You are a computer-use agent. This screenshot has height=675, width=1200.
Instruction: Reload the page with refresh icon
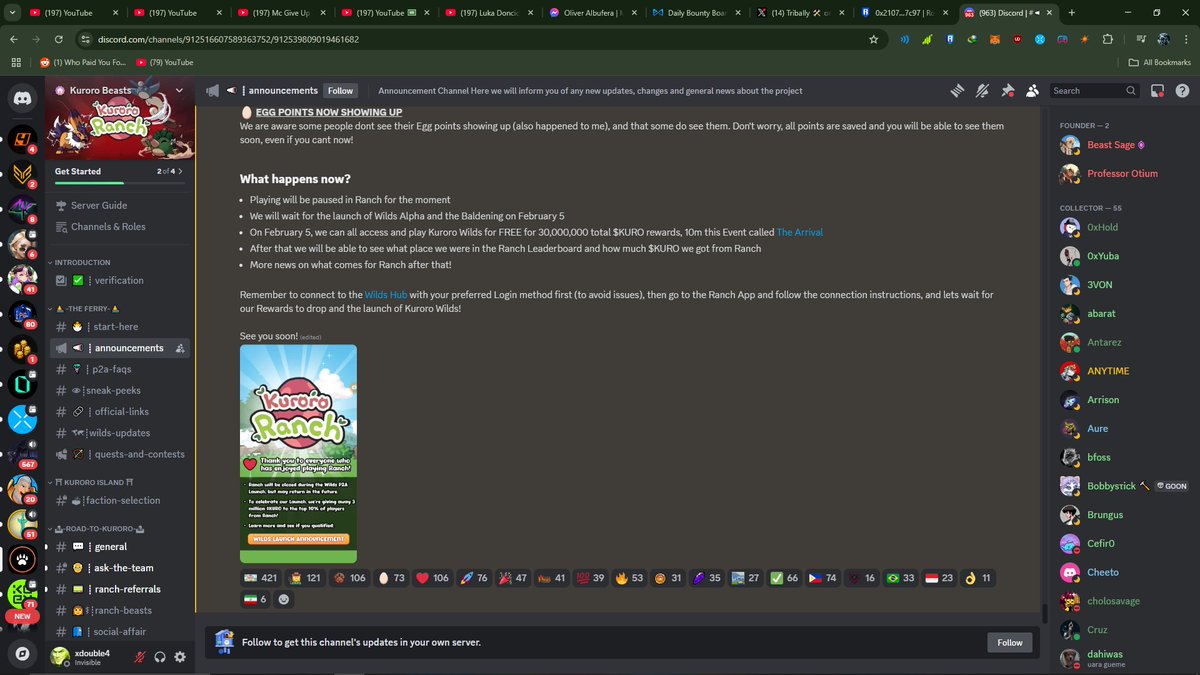coord(59,39)
